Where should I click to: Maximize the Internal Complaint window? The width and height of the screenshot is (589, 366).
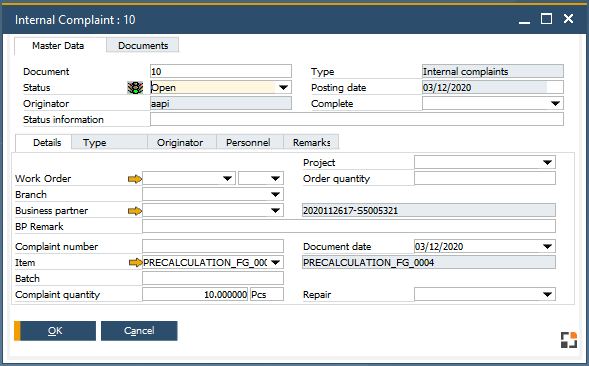(546, 18)
